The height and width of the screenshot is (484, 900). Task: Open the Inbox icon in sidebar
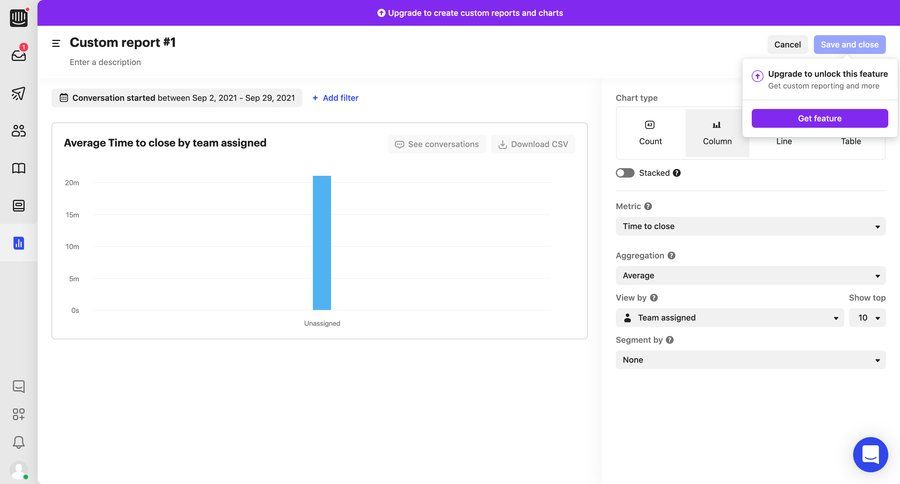pos(18,55)
